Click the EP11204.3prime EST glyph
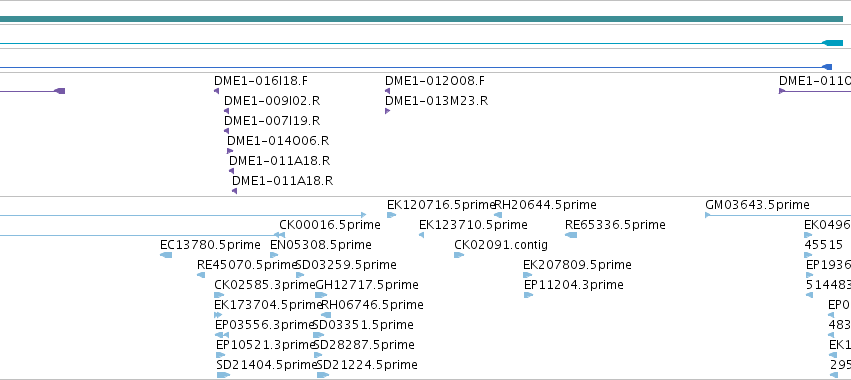The width and height of the screenshot is (851, 380). pos(529,295)
